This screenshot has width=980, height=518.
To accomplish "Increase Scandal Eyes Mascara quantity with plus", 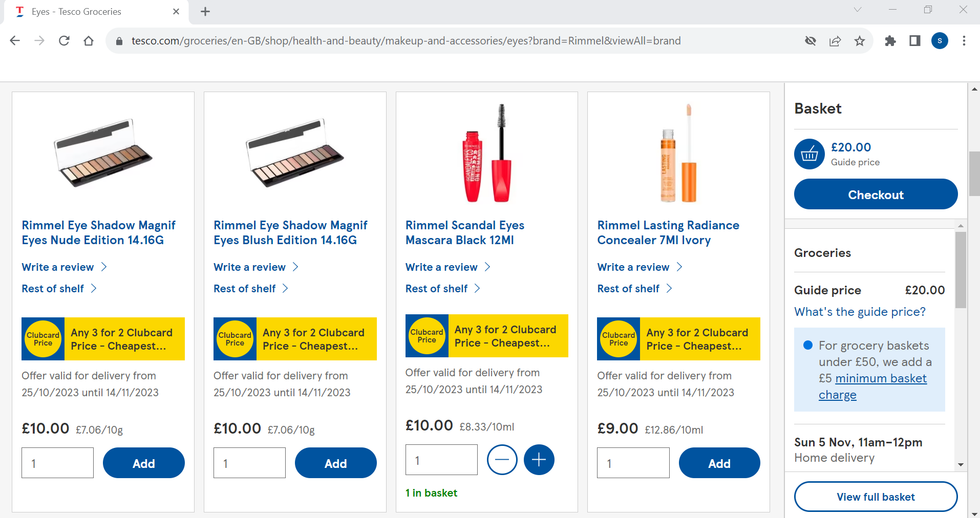I will [539, 460].
